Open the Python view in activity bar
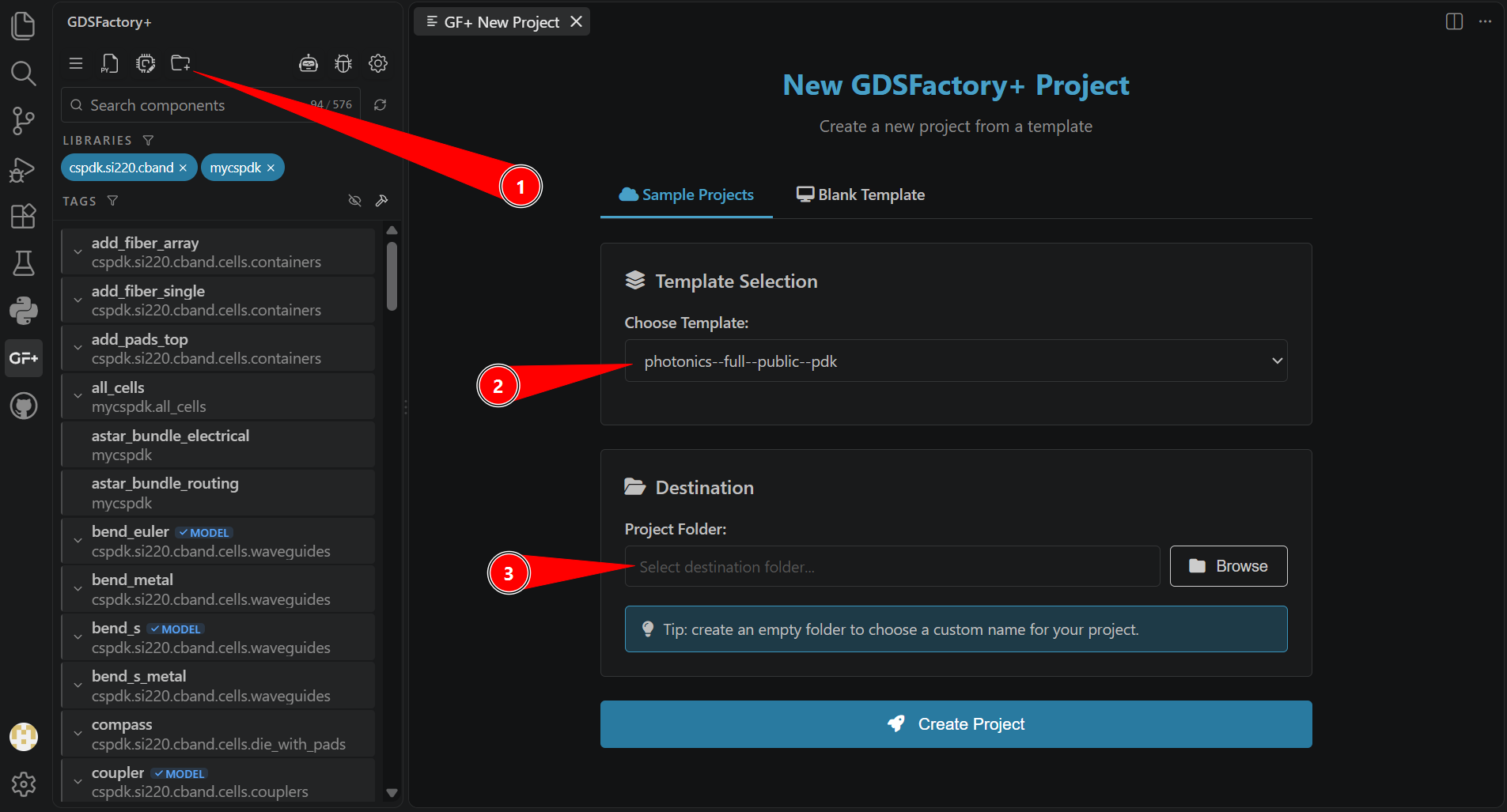Image resolution: width=1507 pixels, height=812 pixels. click(24, 311)
